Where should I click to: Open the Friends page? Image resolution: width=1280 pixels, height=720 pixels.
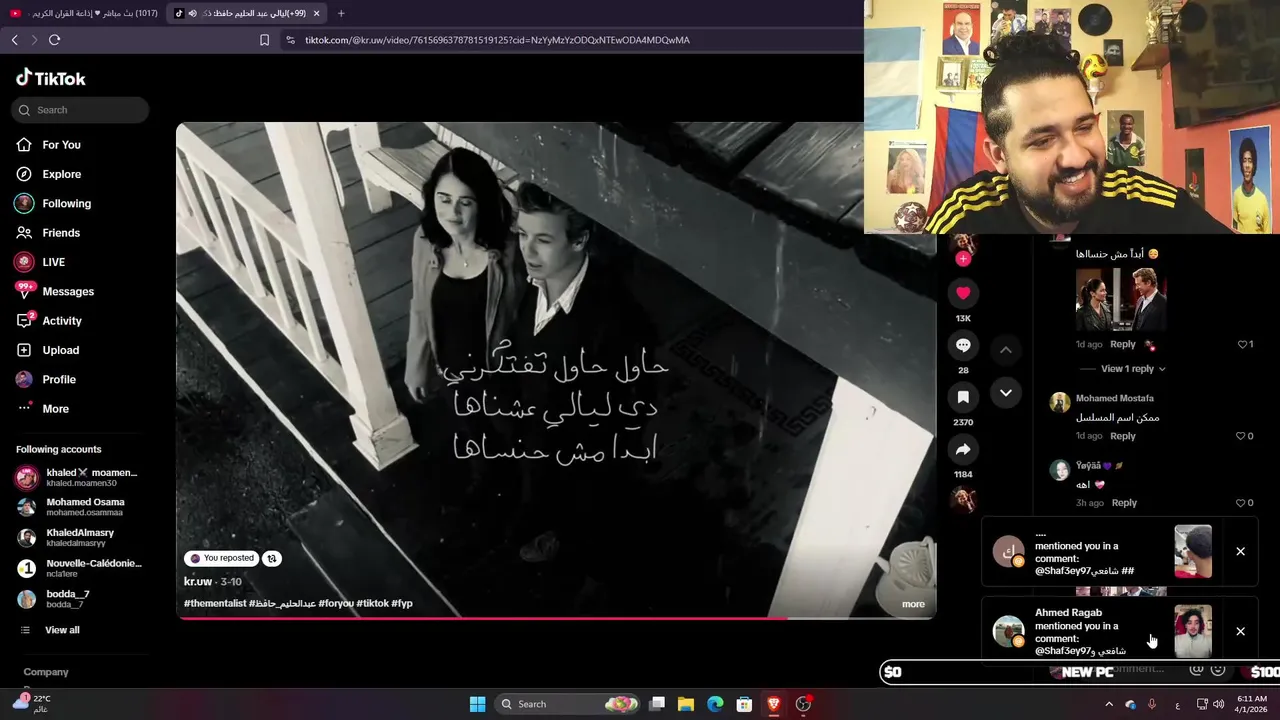tap(60, 233)
